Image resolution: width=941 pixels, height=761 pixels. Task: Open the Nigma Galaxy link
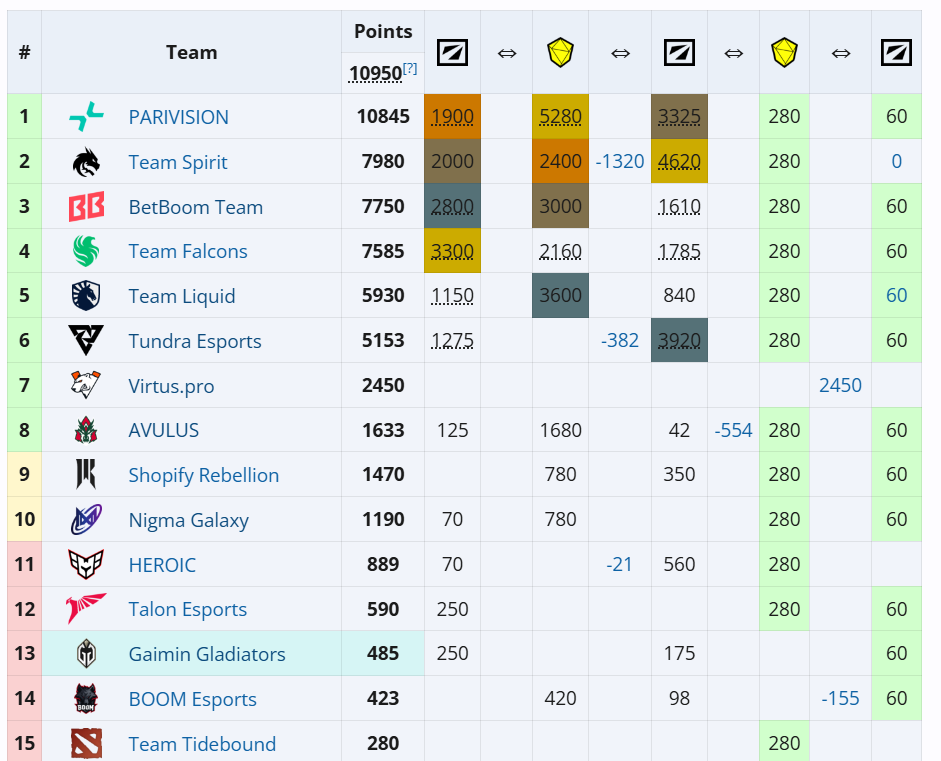coord(188,520)
